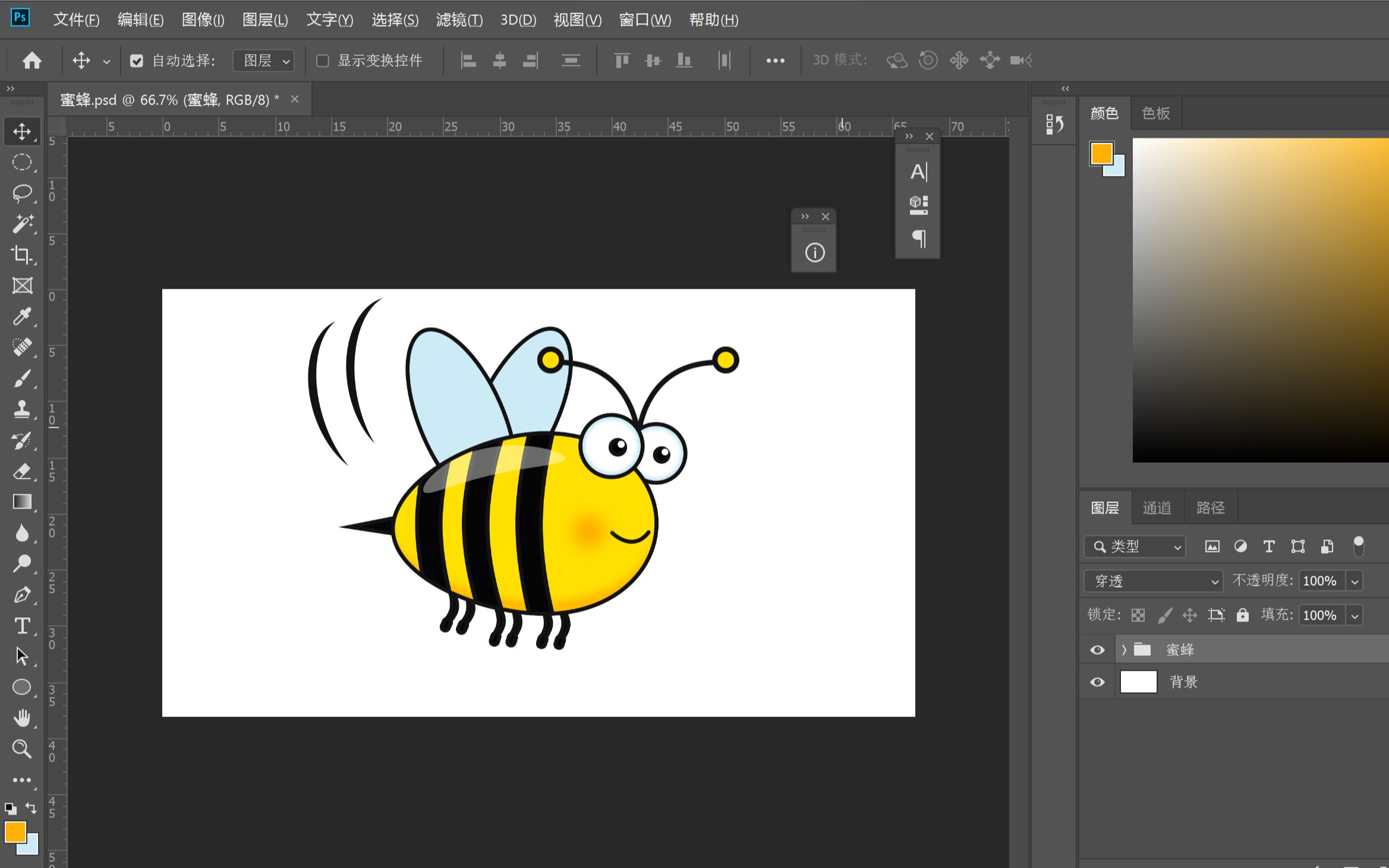Expand the 蜜蜂 layer group
This screenshot has width=1389, height=868.
[x=1124, y=650]
